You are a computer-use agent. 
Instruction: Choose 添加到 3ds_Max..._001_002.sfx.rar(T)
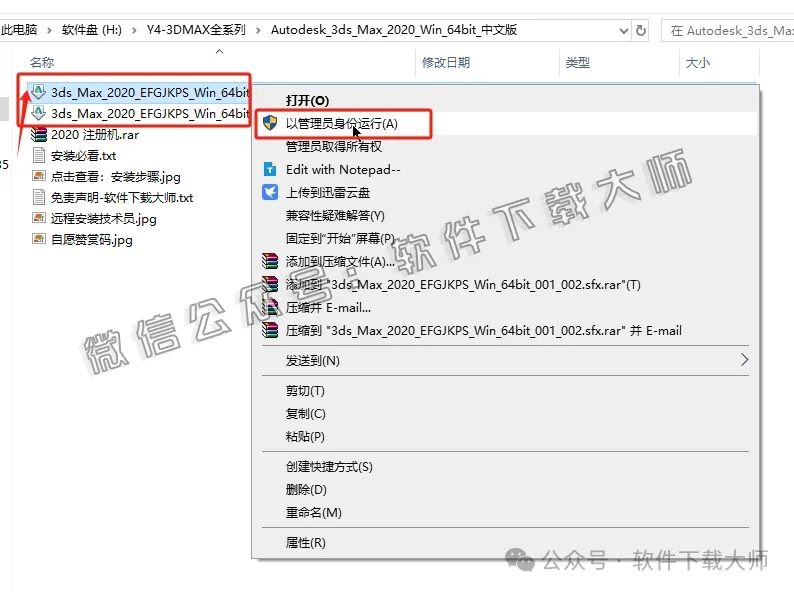[463, 285]
